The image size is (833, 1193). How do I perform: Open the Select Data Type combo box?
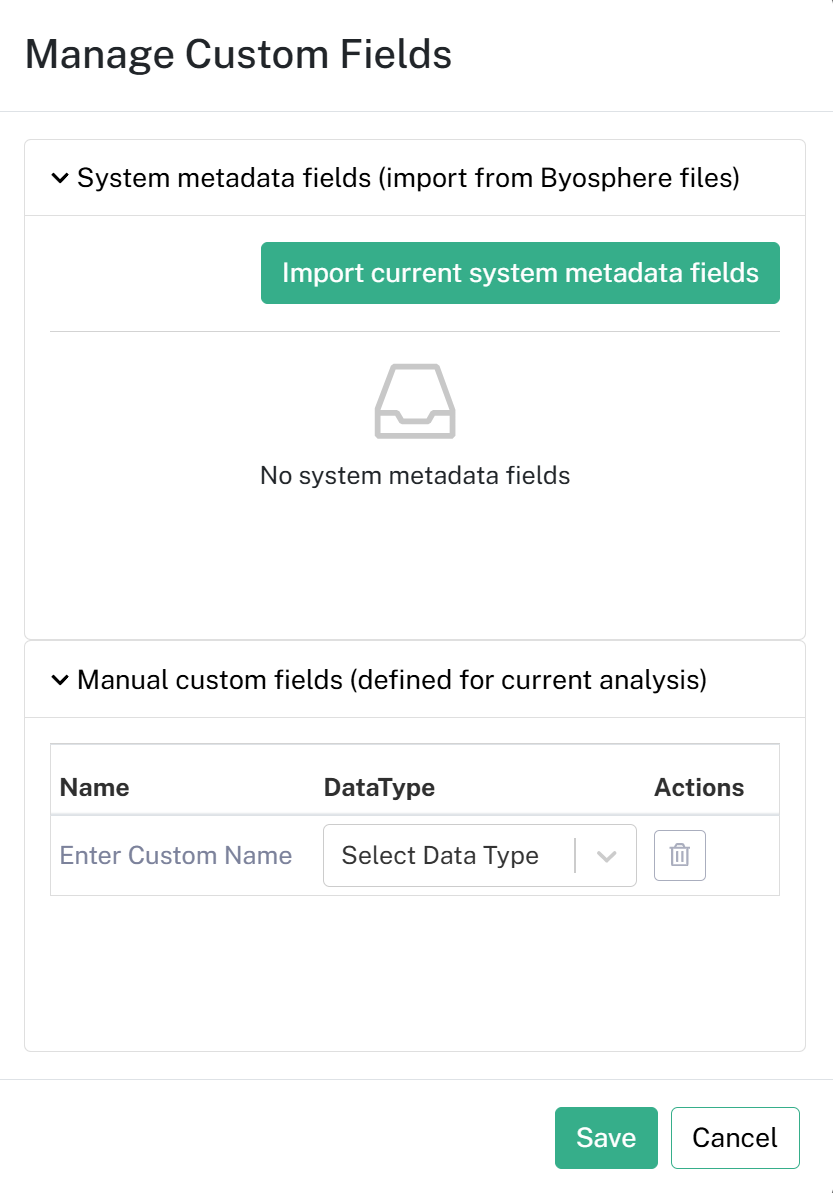[480, 855]
